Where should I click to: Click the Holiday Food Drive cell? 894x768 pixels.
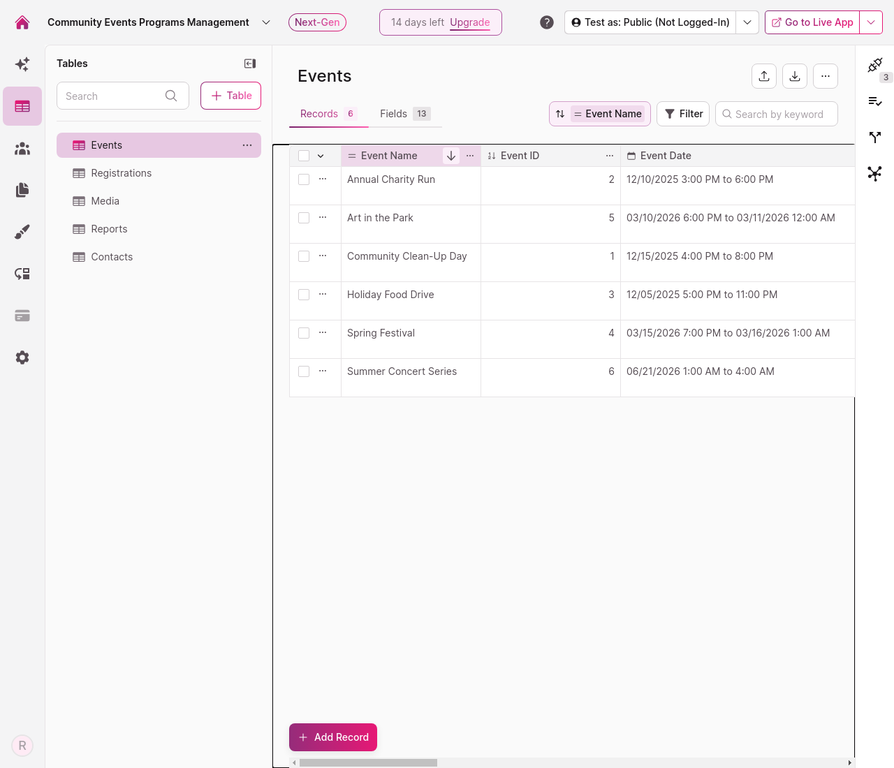(411, 300)
